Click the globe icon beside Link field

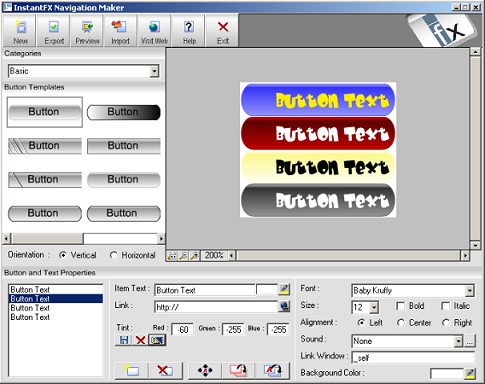[284, 306]
